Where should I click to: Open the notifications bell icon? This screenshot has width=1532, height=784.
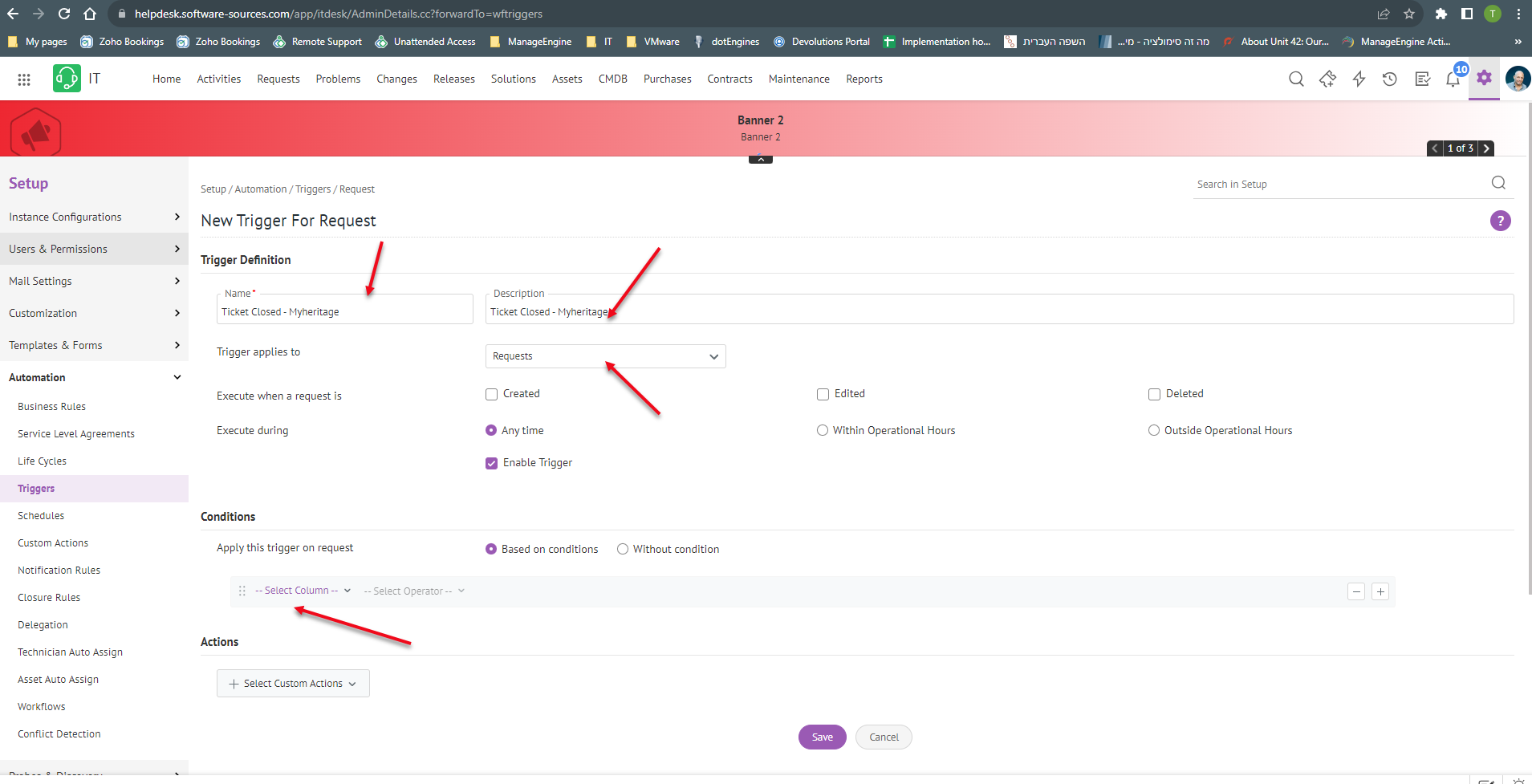tap(1453, 79)
